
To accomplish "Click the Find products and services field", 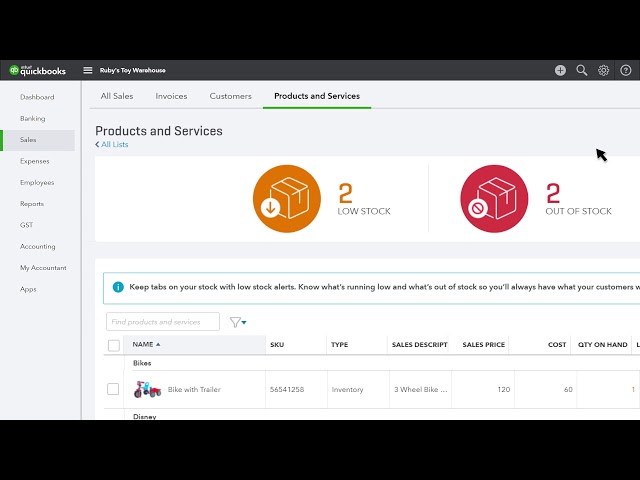I will tap(163, 322).
